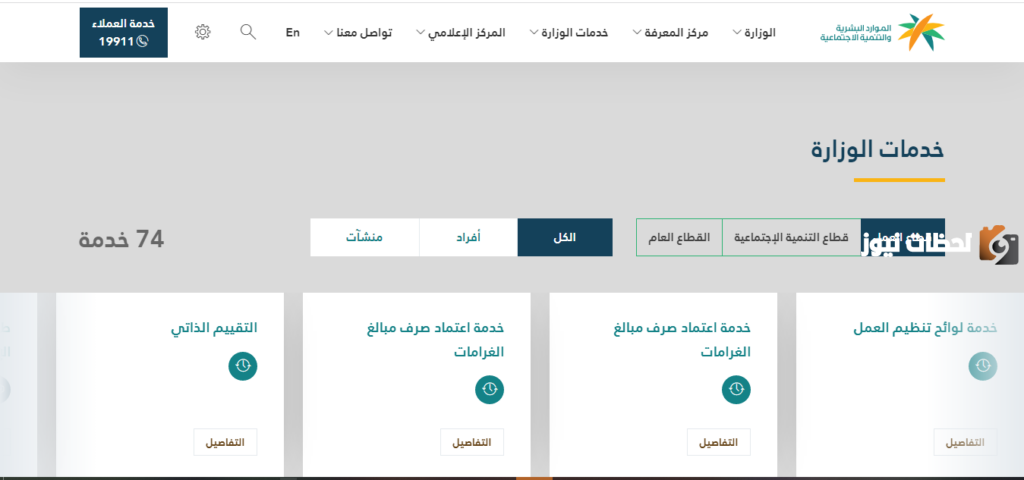1024x480 pixels.
Task: Open the التقييم الذاتي service title
Action: pyautogui.click(x=214, y=328)
